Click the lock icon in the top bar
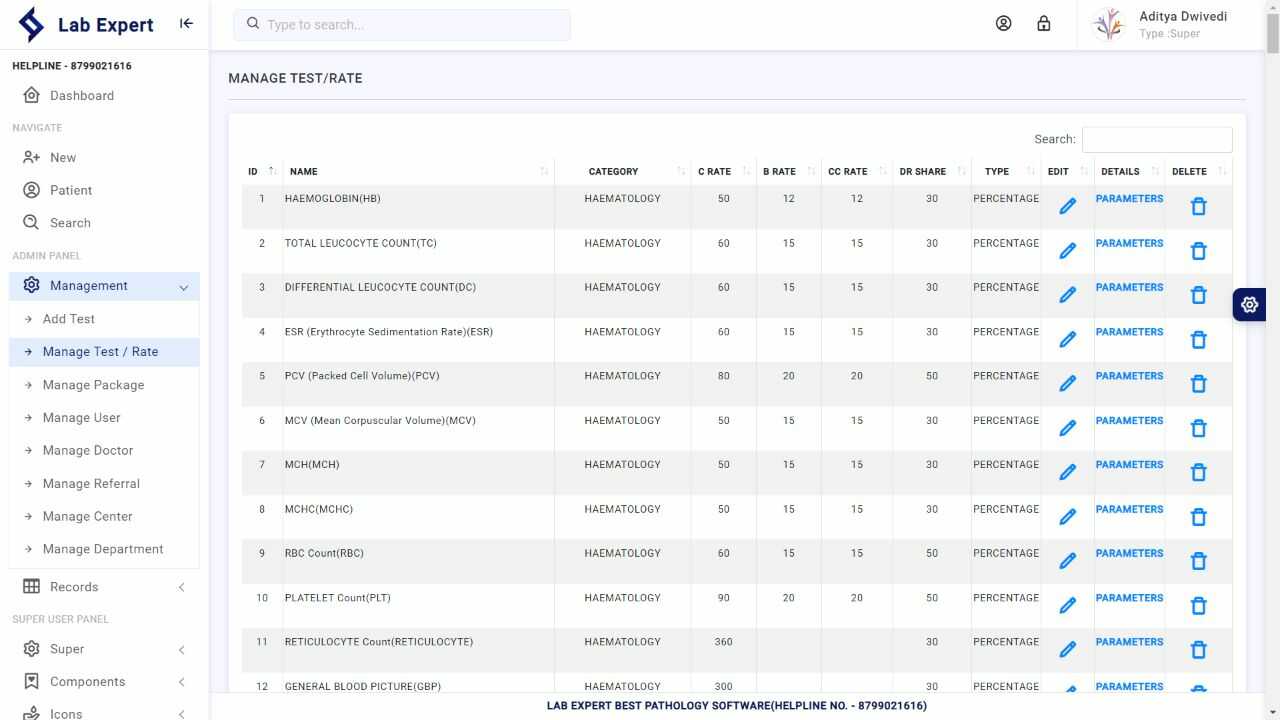 pos(1043,22)
